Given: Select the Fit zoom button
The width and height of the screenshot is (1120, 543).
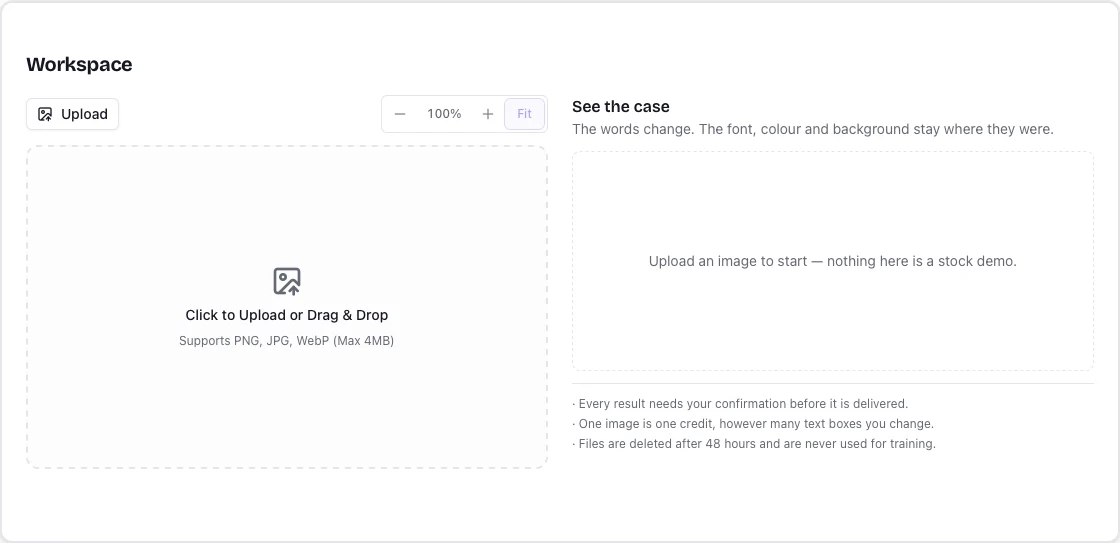Looking at the screenshot, I should pos(524,114).
